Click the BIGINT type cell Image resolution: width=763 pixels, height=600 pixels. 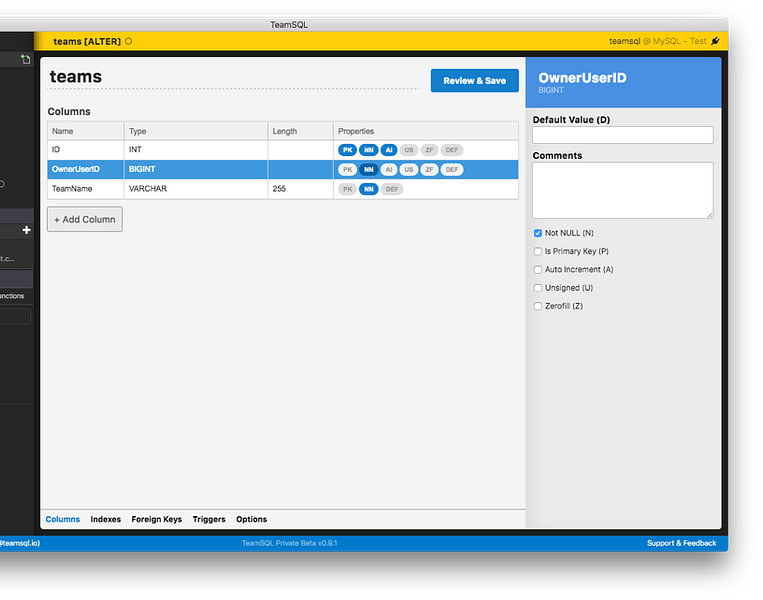pos(196,169)
